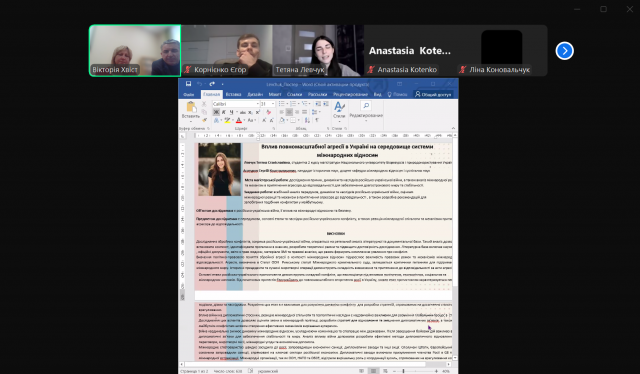Collapse the ribbon using the chevron arrow
This screenshot has height=374, width=640.
pyautogui.click(x=453, y=128)
